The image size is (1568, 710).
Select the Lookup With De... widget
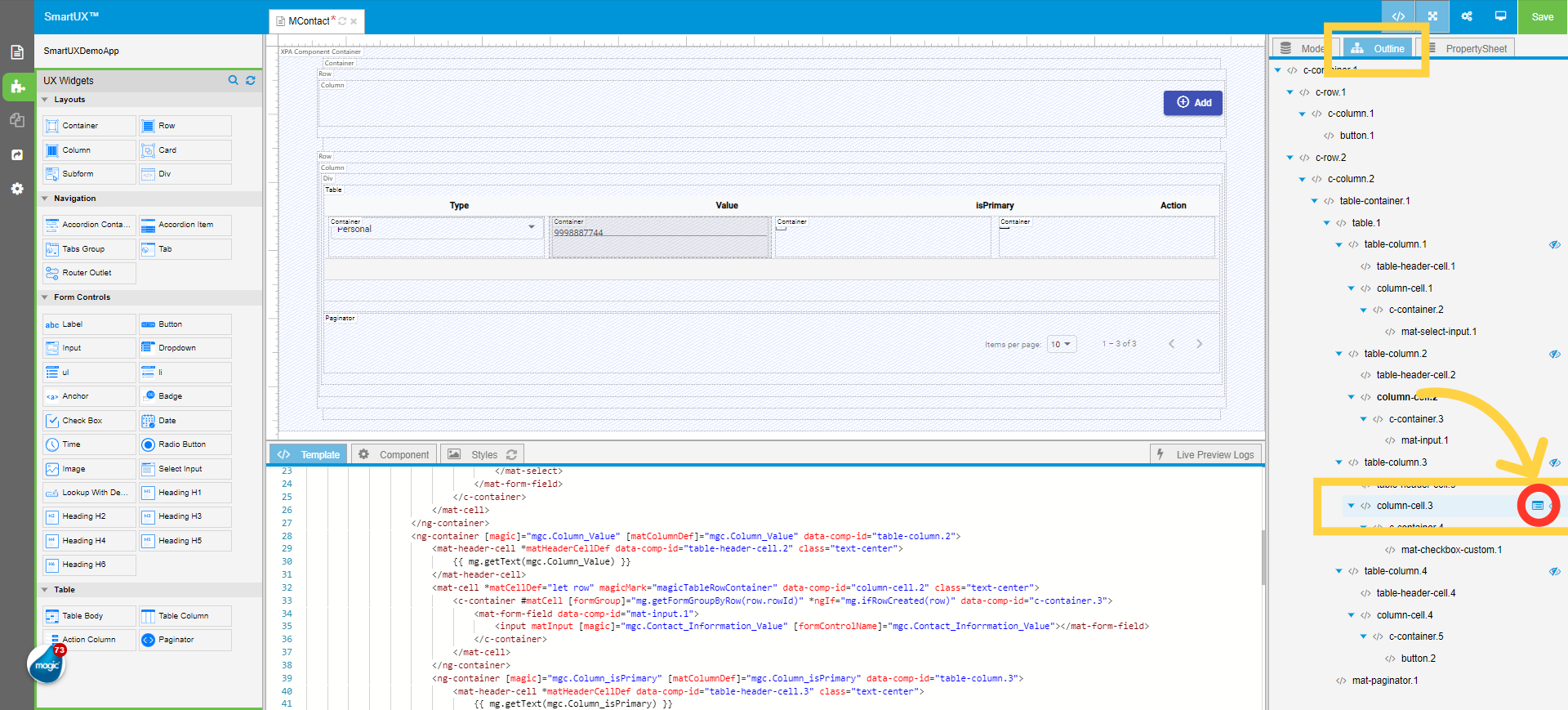pos(89,493)
